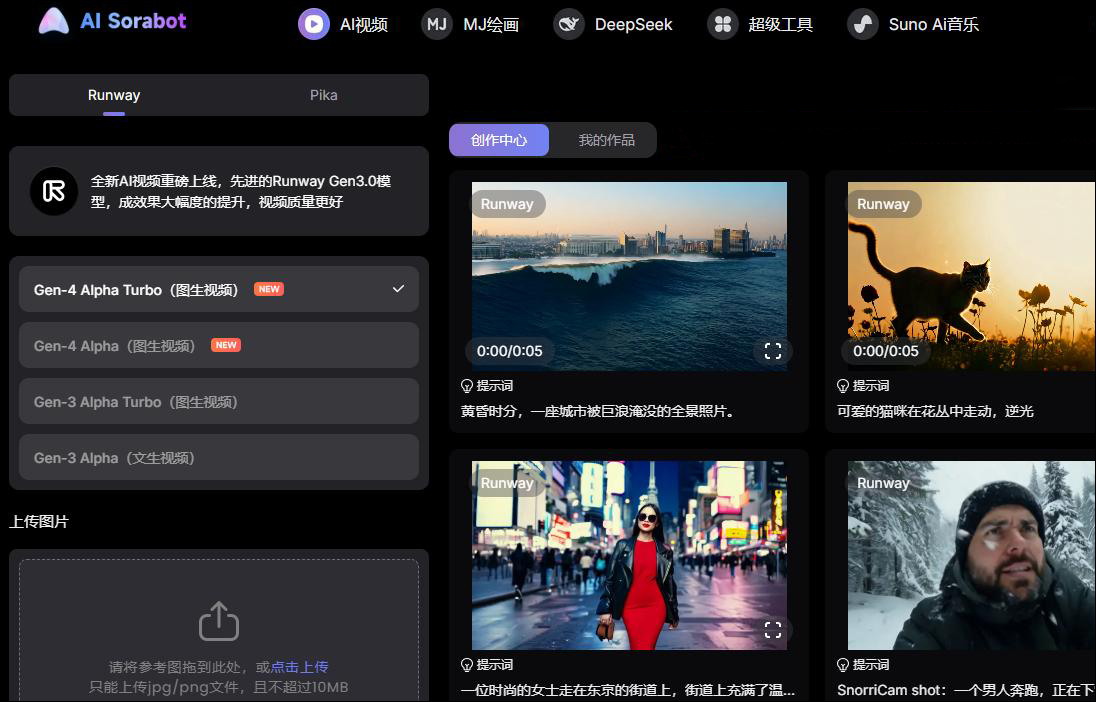Screen dimensions: 1096x702
Task: Click the AI Sorabot logo icon
Action: (54, 21)
